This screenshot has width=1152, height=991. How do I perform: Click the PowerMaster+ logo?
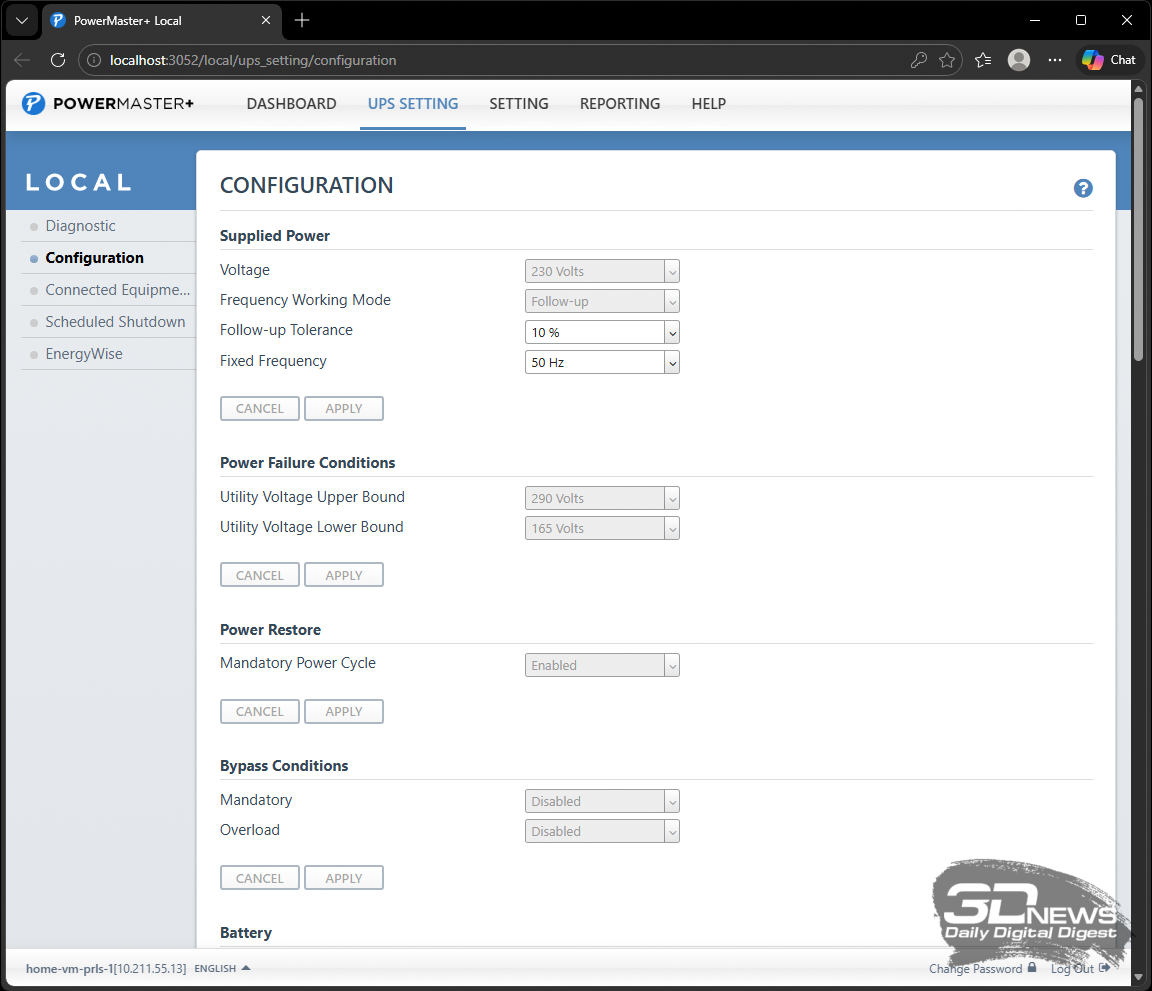108,104
